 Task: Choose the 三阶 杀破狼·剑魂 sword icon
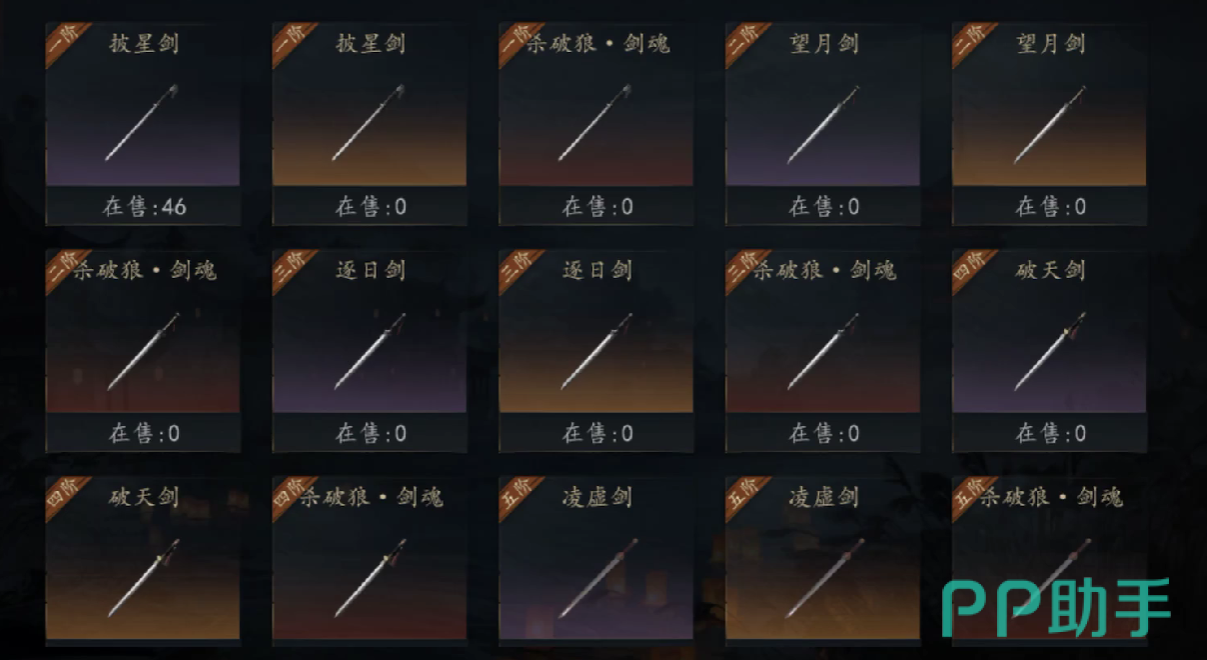pyautogui.click(x=823, y=351)
